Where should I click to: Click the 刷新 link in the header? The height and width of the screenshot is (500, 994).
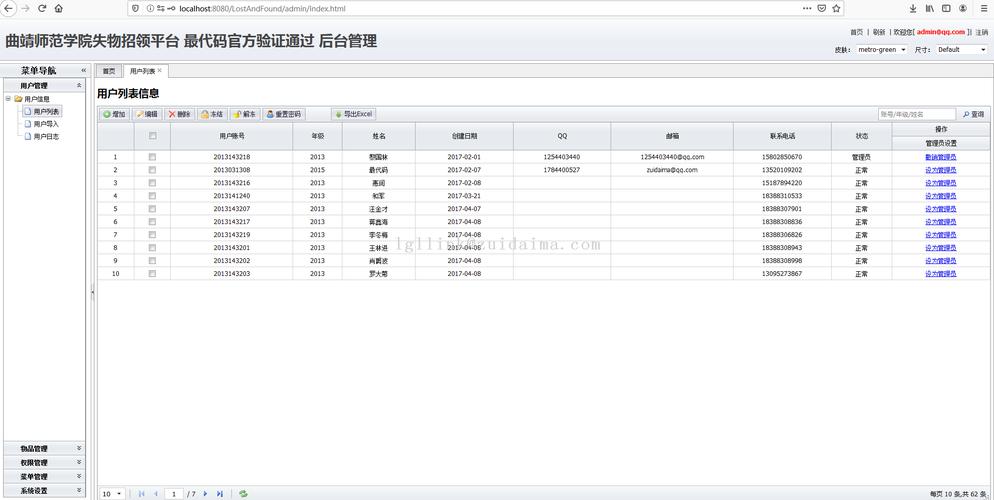879,32
